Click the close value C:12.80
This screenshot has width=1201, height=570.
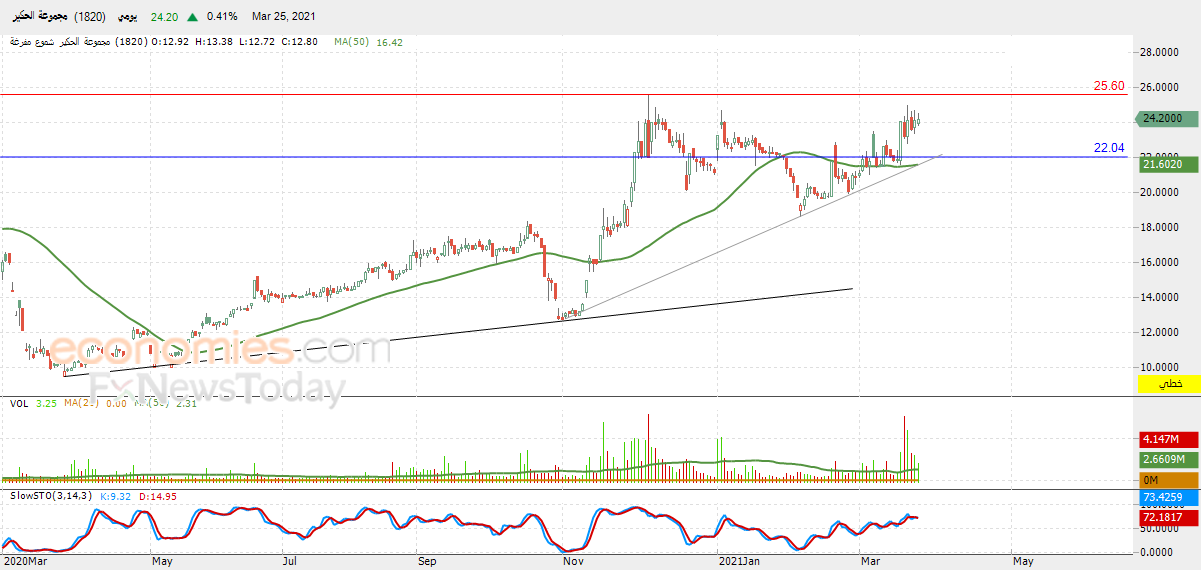point(298,43)
